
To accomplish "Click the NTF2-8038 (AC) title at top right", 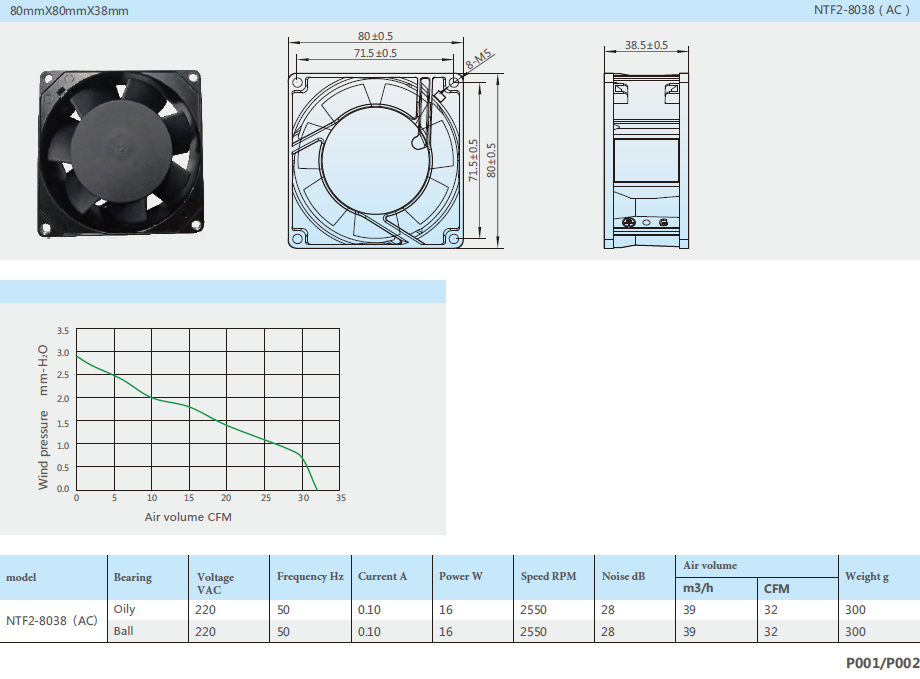I will click(x=862, y=11).
